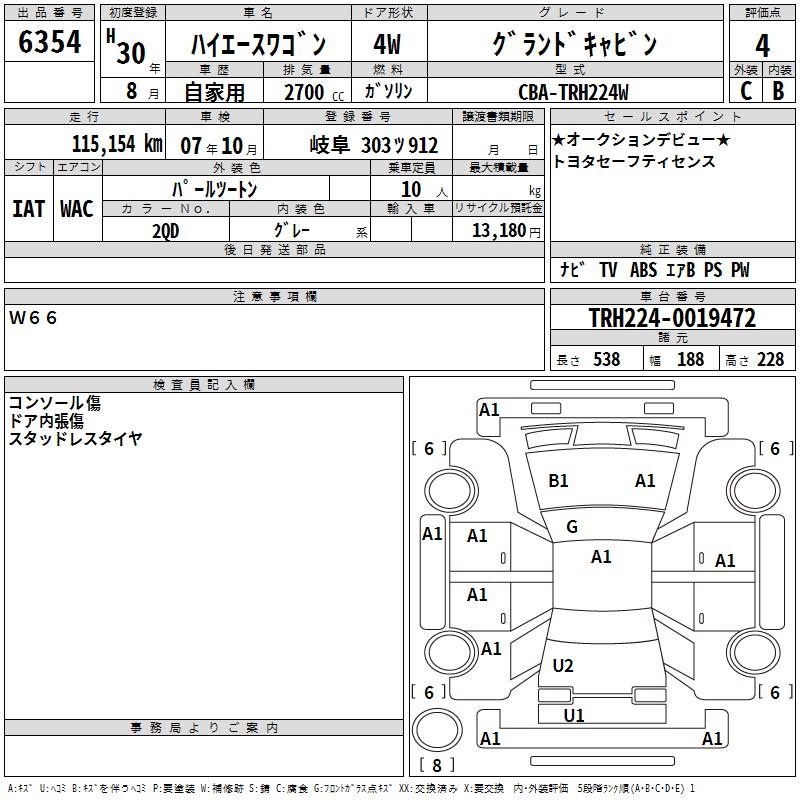Select the first registration year H30
Image resolution: width=800 pixels, height=800 pixels.
[126, 47]
